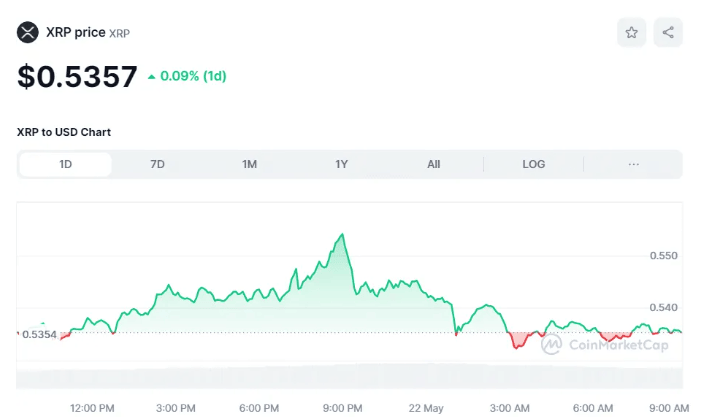Open the share icon button
The image size is (708, 417).
click(x=668, y=32)
